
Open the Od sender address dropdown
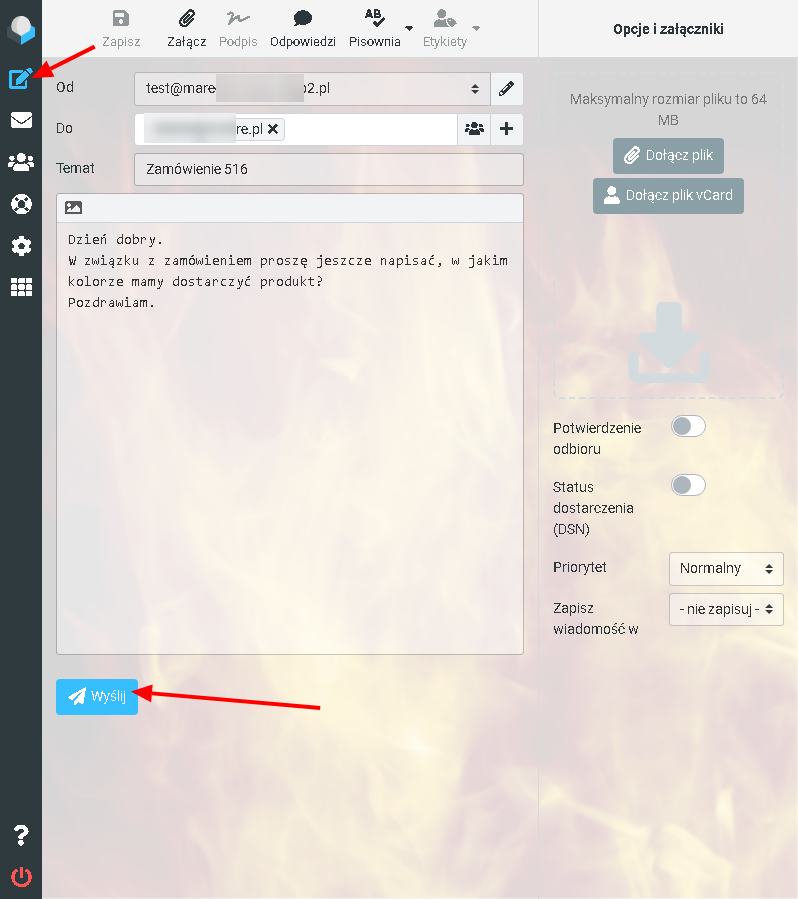tap(312, 89)
